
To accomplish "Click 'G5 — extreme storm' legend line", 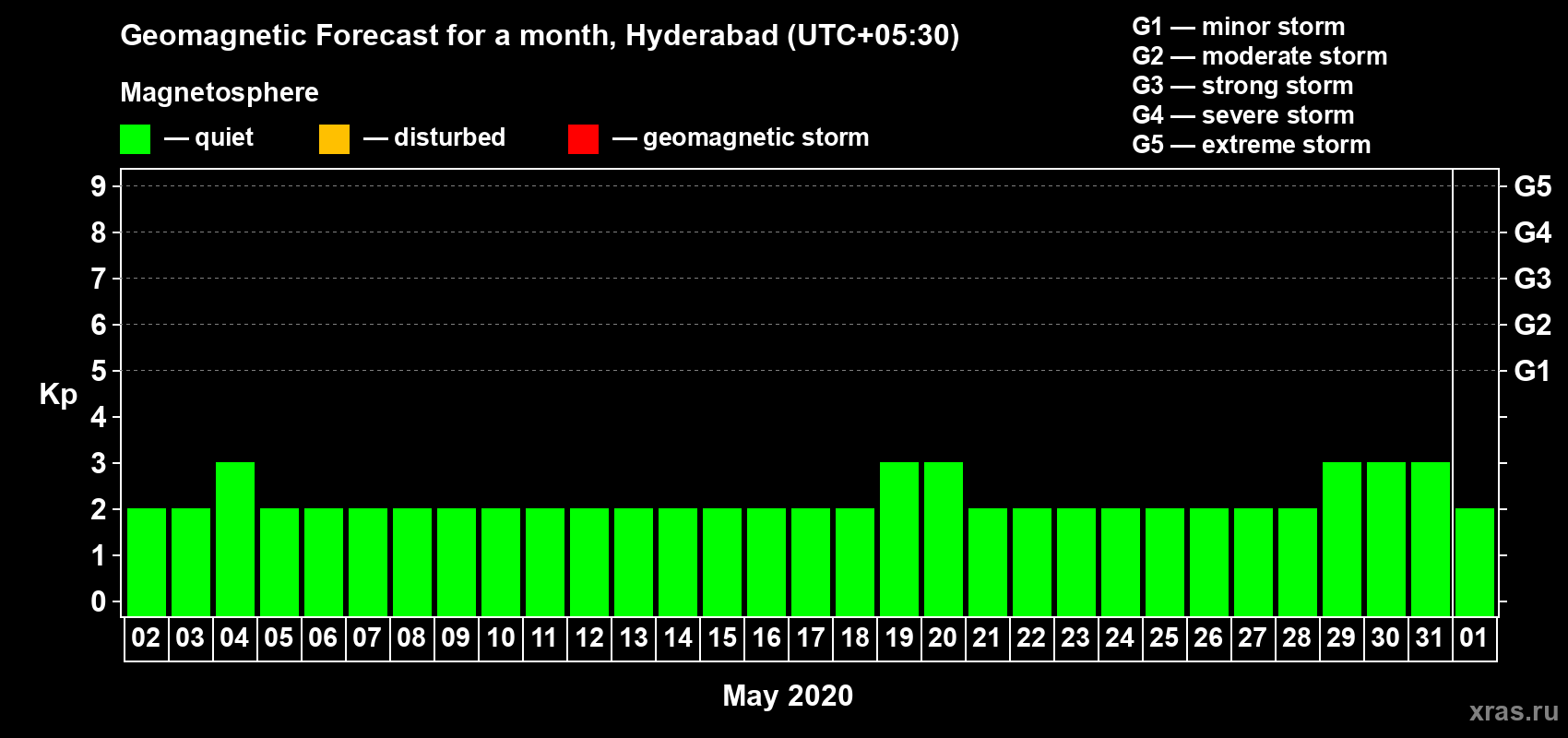I will tap(1251, 145).
